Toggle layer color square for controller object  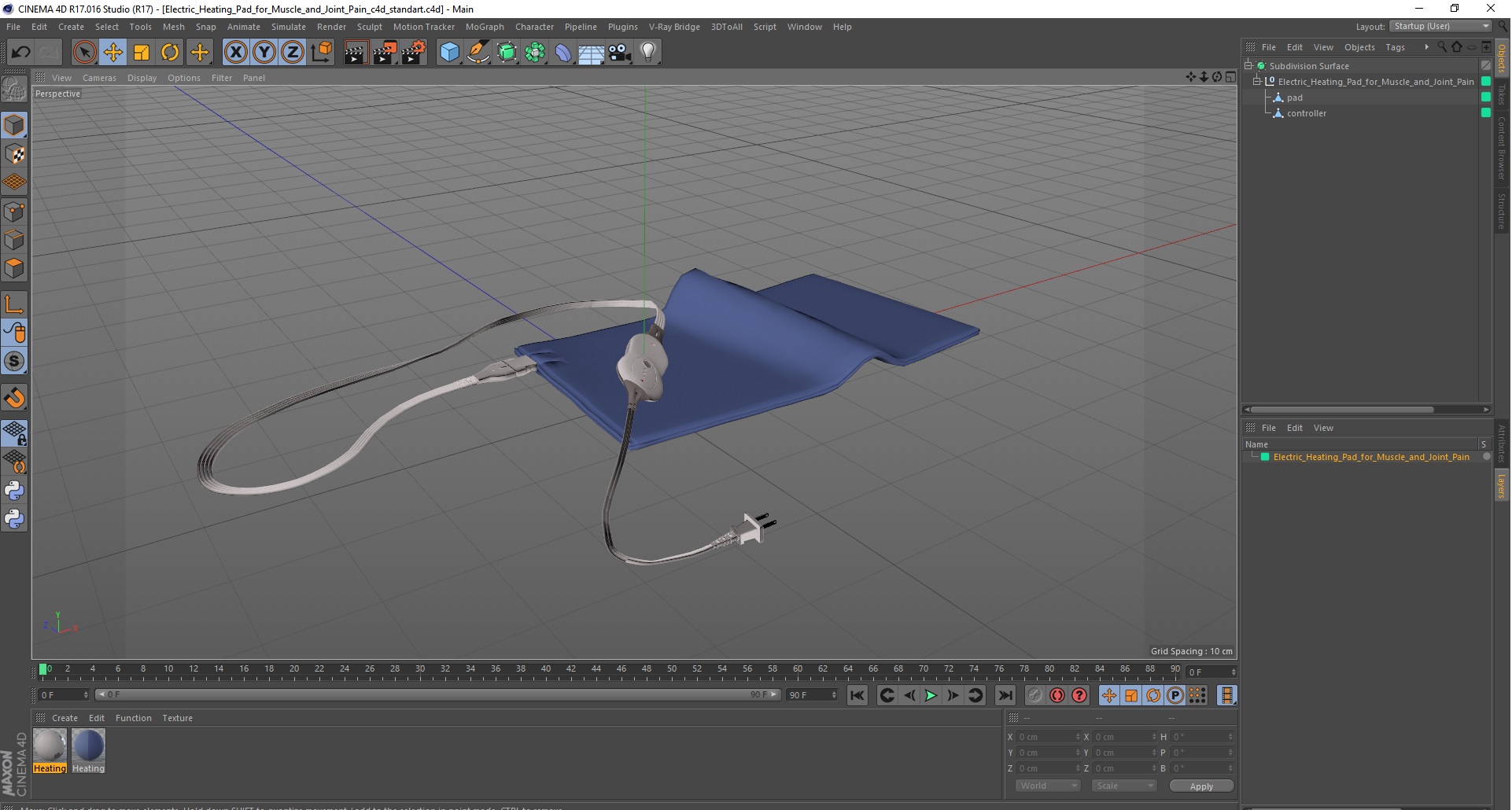tap(1486, 113)
